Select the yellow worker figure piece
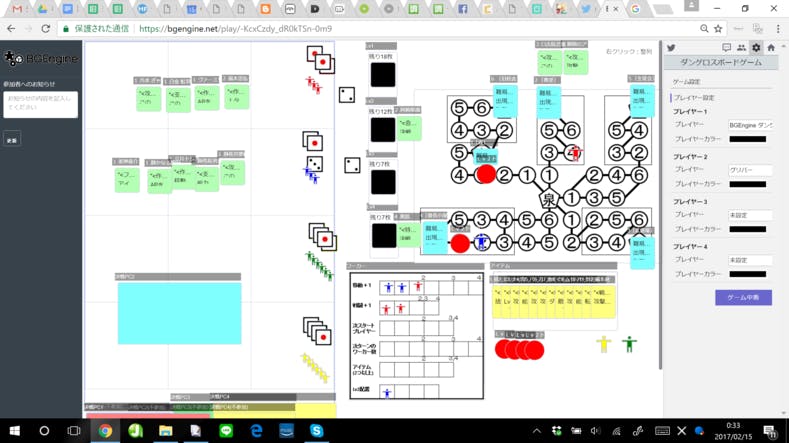The image size is (789, 443). (x=603, y=344)
